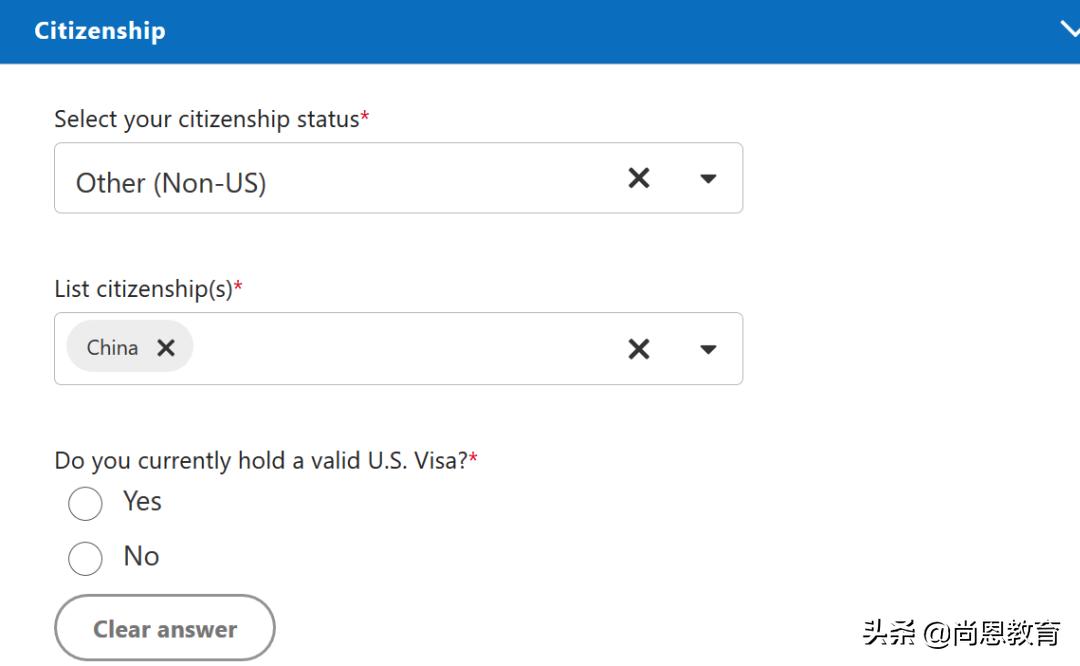Click the China citizenship chip label
Image resolution: width=1080 pixels, height=666 pixels.
click(112, 347)
